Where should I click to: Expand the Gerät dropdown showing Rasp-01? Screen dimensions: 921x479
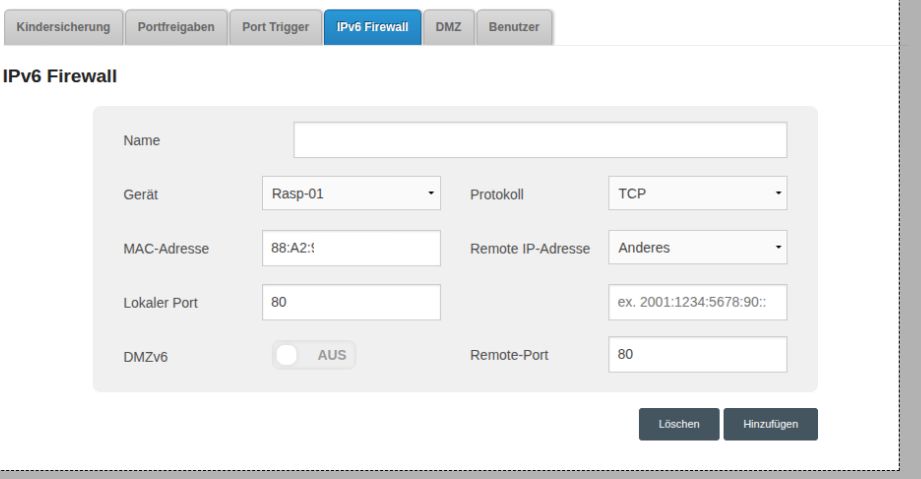click(350, 193)
